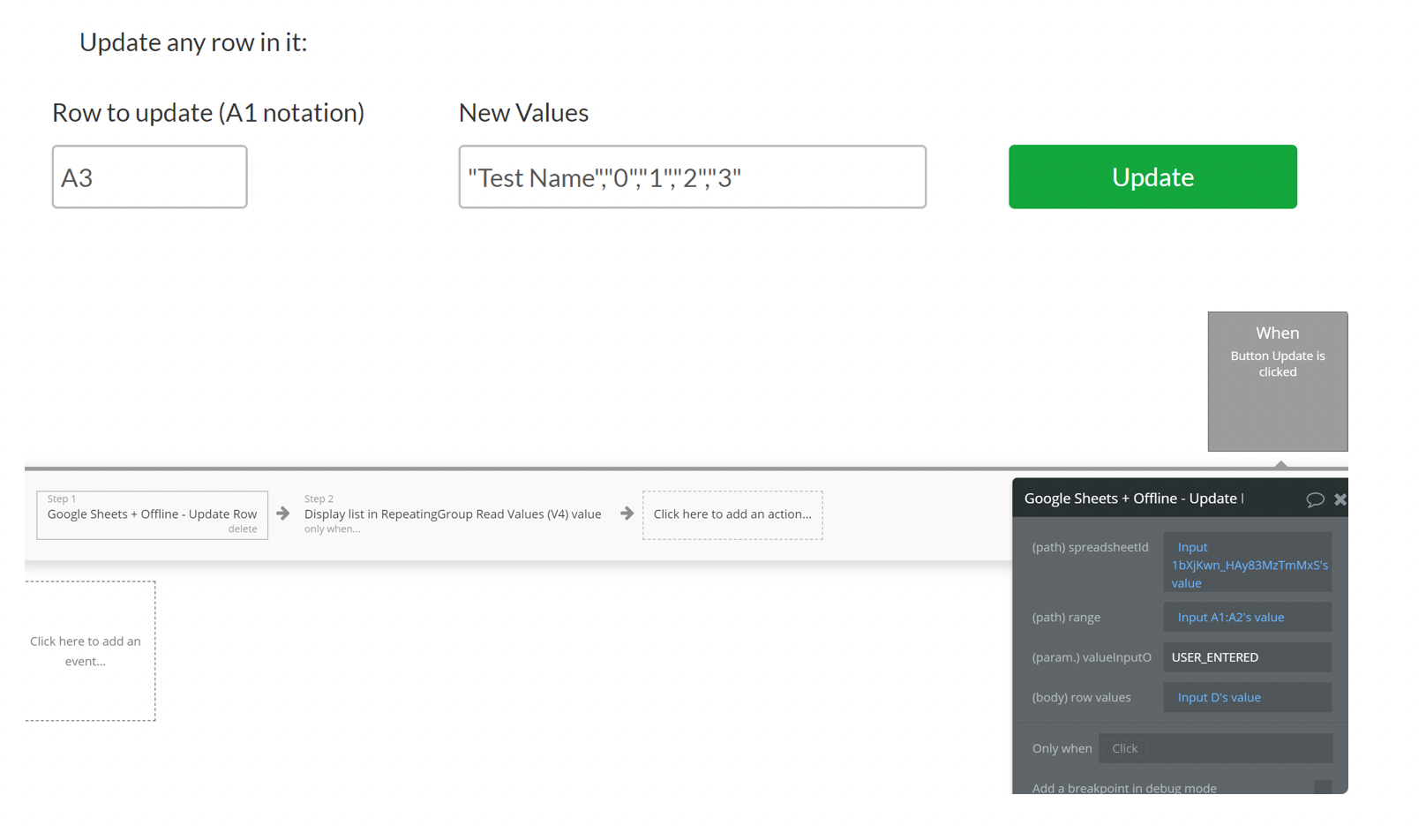The image size is (1426, 840).
Task: Focus the Row to update input containing A3
Action: pyautogui.click(x=149, y=176)
